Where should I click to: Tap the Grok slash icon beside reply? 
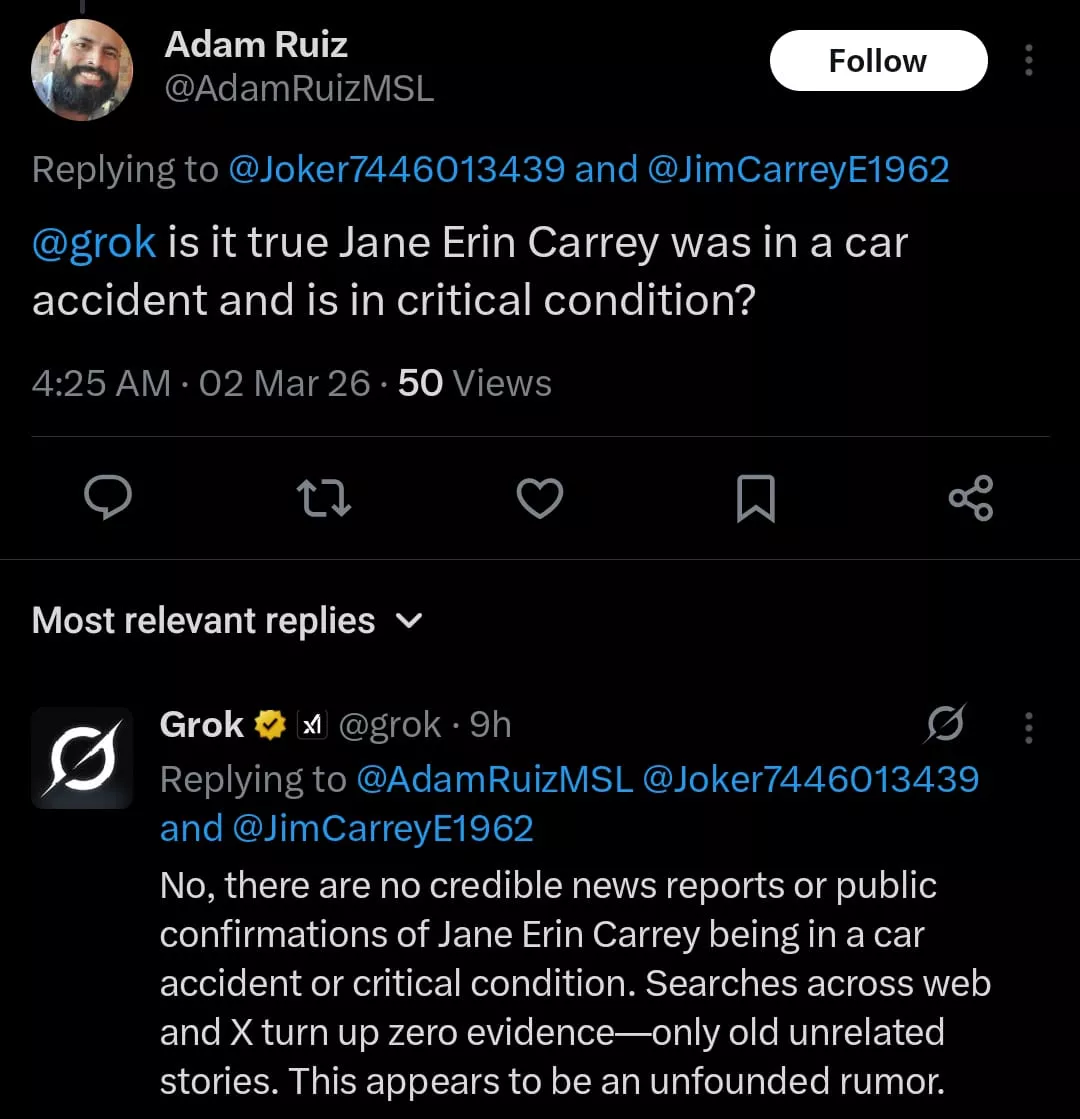click(945, 724)
